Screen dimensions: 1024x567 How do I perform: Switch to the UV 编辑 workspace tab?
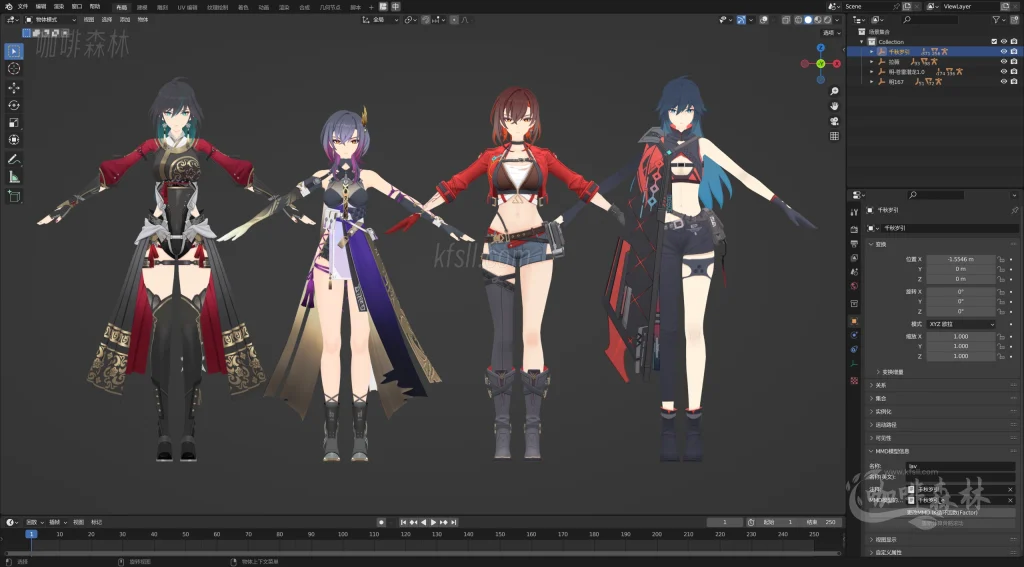pyautogui.click(x=187, y=6)
